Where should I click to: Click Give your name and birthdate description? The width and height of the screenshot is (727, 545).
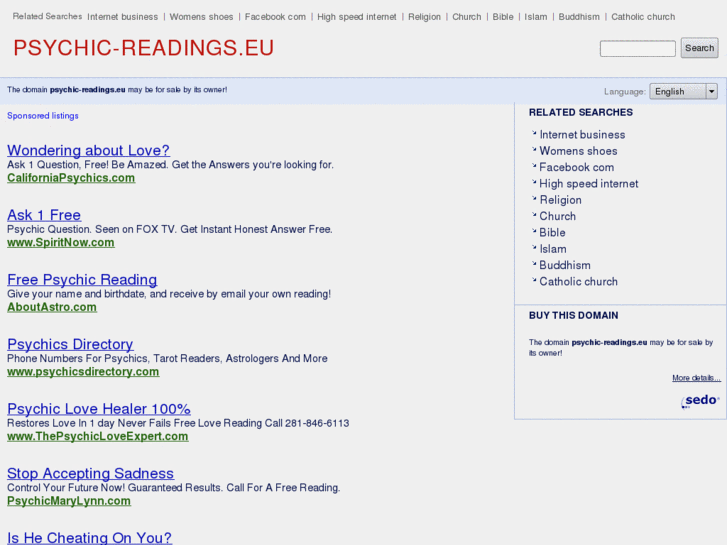click(x=169, y=294)
